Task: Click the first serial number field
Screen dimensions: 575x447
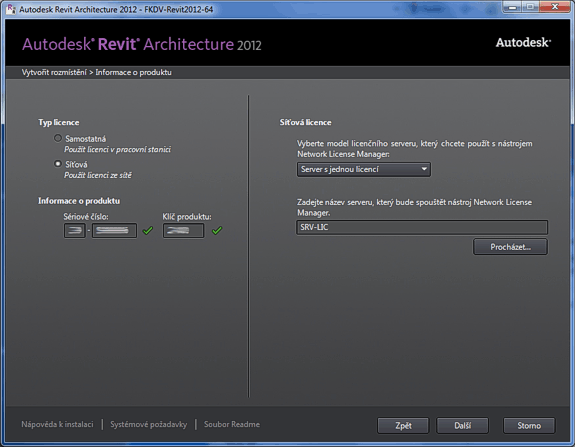Action: [74, 231]
